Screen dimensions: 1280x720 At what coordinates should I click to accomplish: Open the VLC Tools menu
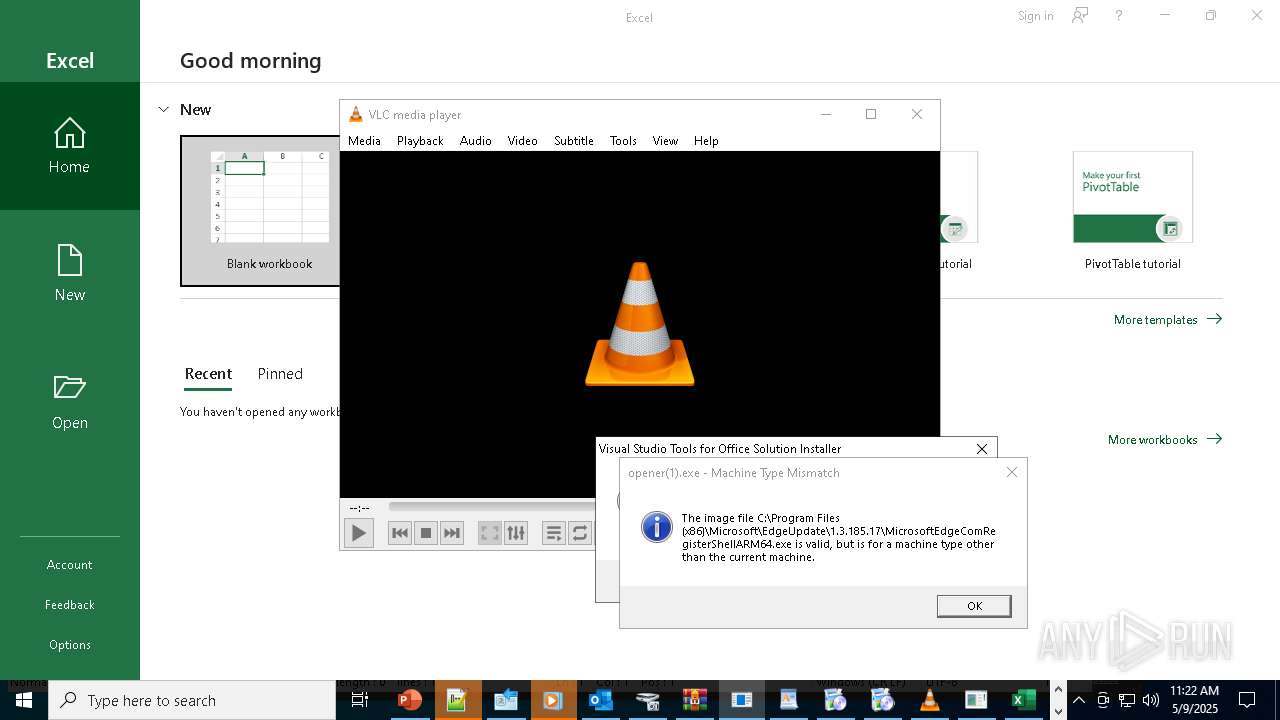pyautogui.click(x=623, y=141)
